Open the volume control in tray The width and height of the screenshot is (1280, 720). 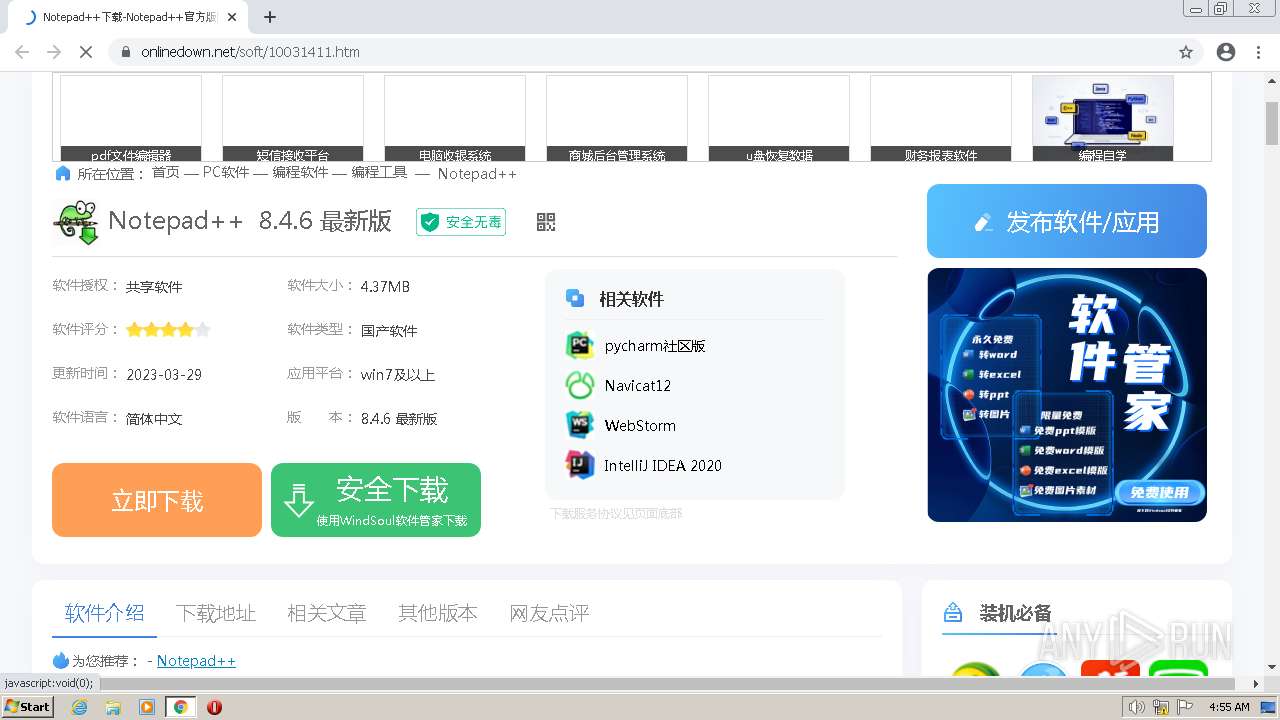point(1137,707)
